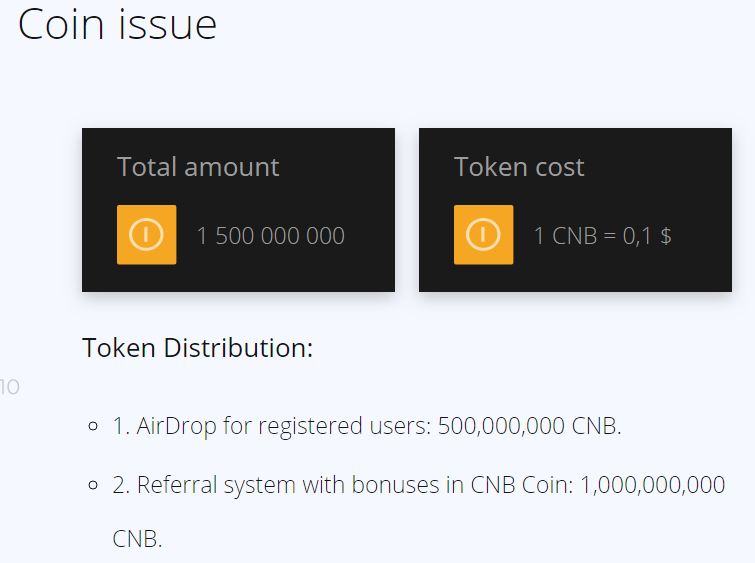The height and width of the screenshot is (563, 755).
Task: Click the bullet marker of the Referral item
Action: (x=93, y=486)
